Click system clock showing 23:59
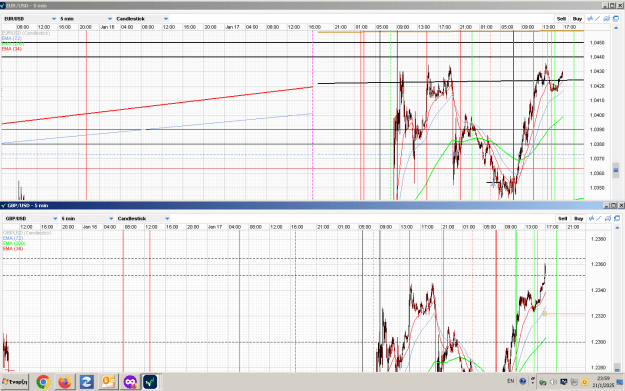The image size is (625, 391). click(x=603, y=378)
